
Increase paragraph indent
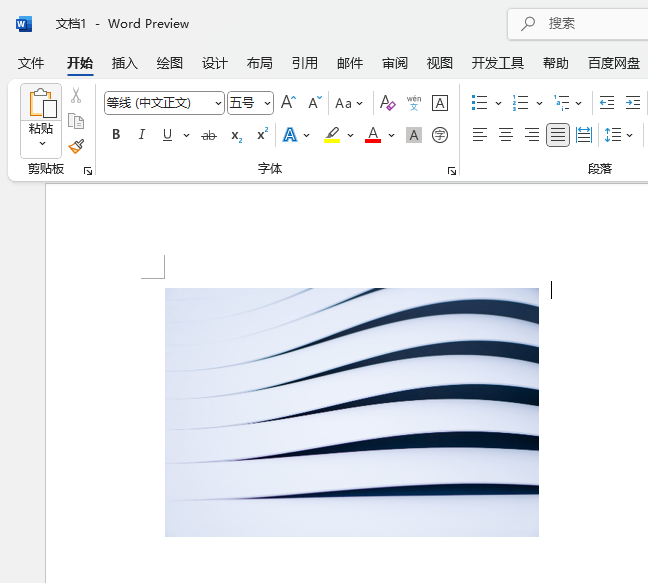click(633, 102)
